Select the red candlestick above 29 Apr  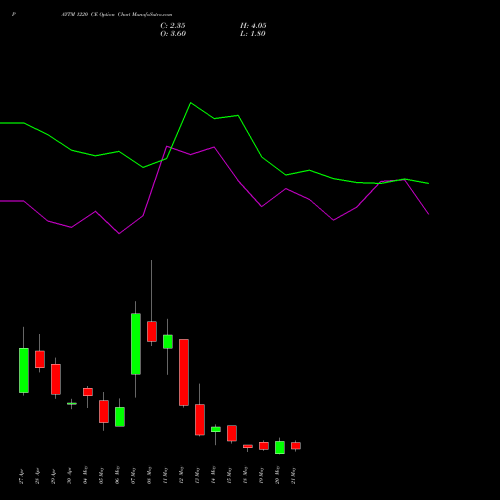point(56,379)
